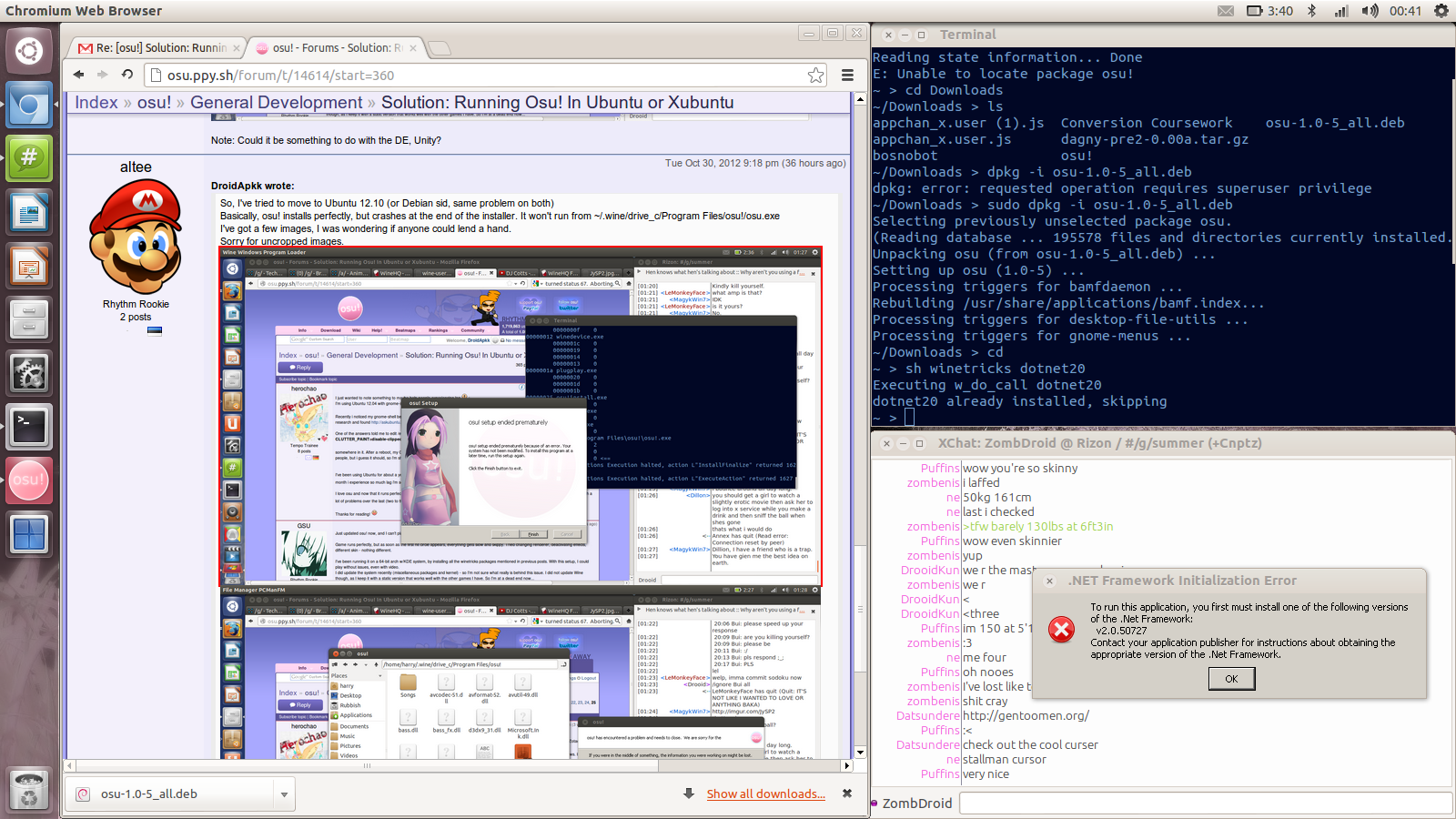
Task: Open the 'General Development' breadcrumb link
Action: tap(277, 102)
